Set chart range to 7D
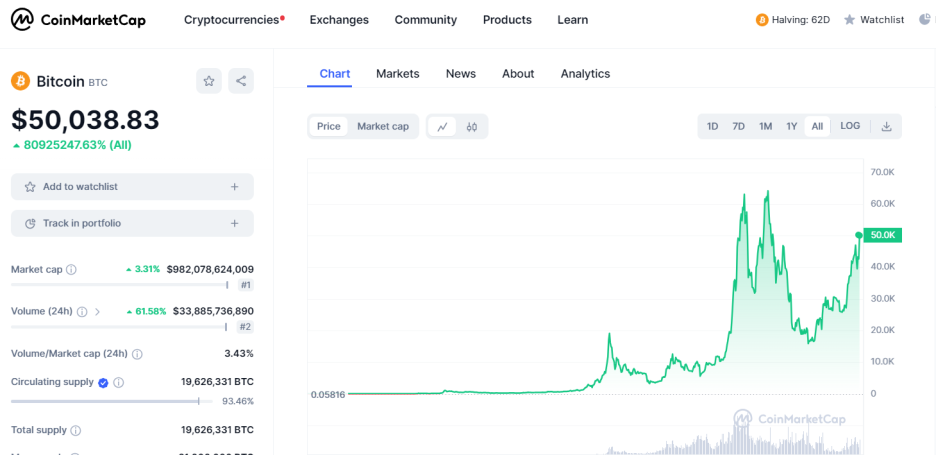This screenshot has width=936, height=455. pos(738,127)
